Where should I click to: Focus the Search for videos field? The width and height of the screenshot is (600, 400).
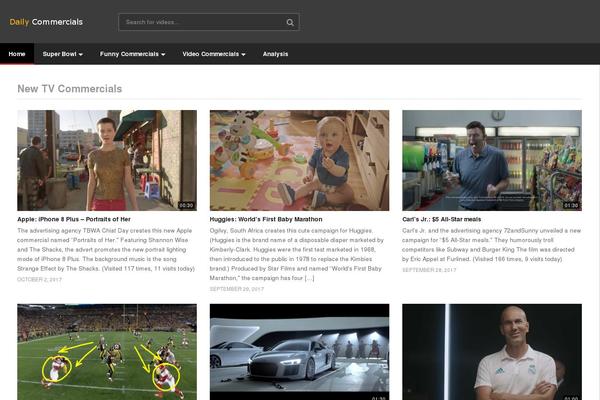[209, 22]
